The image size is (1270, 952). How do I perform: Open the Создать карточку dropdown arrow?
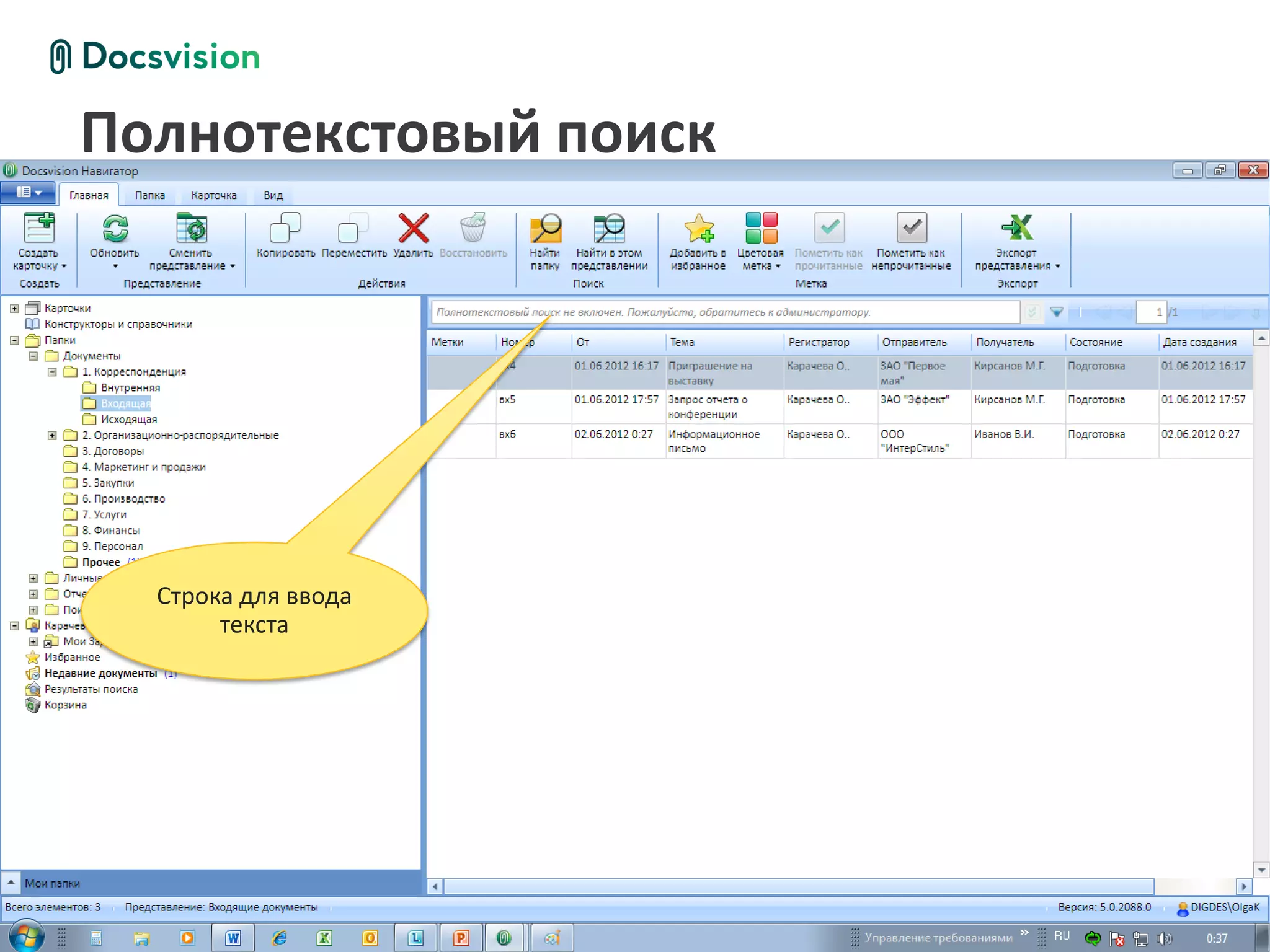tap(64, 267)
